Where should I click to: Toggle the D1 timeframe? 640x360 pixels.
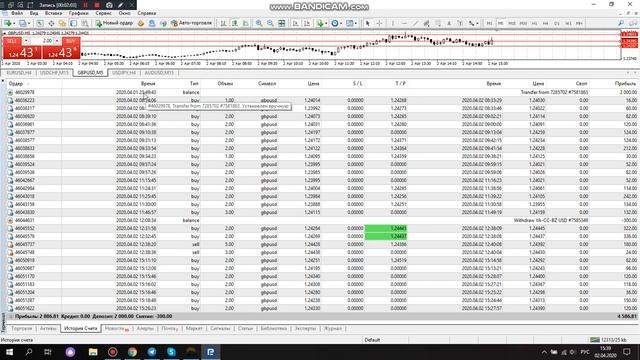click(557, 23)
